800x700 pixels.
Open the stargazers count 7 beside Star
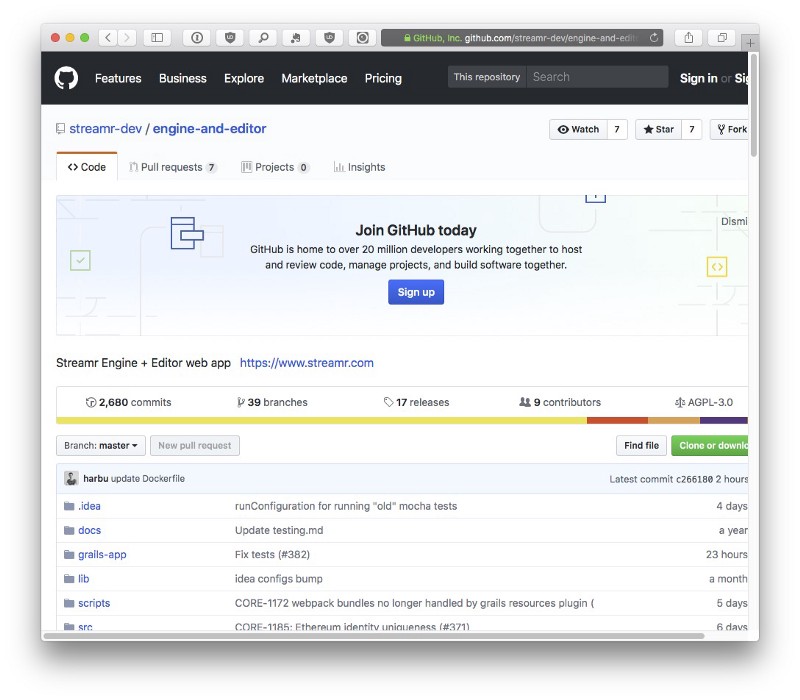[x=692, y=130]
